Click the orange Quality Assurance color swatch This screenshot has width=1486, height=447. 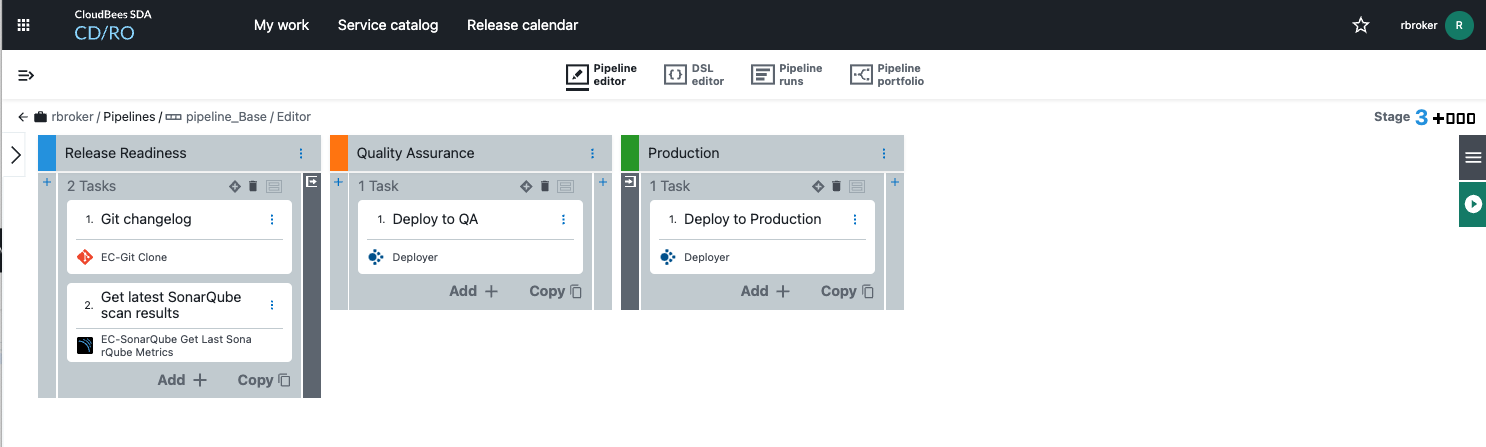tap(339, 153)
